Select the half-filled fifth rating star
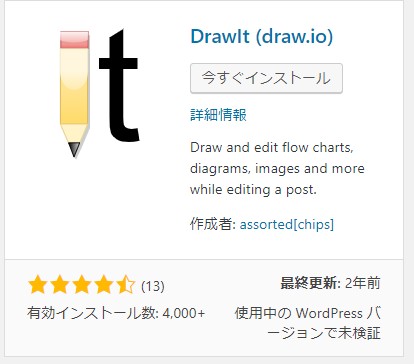The width and height of the screenshot is (414, 364). [x=126, y=285]
